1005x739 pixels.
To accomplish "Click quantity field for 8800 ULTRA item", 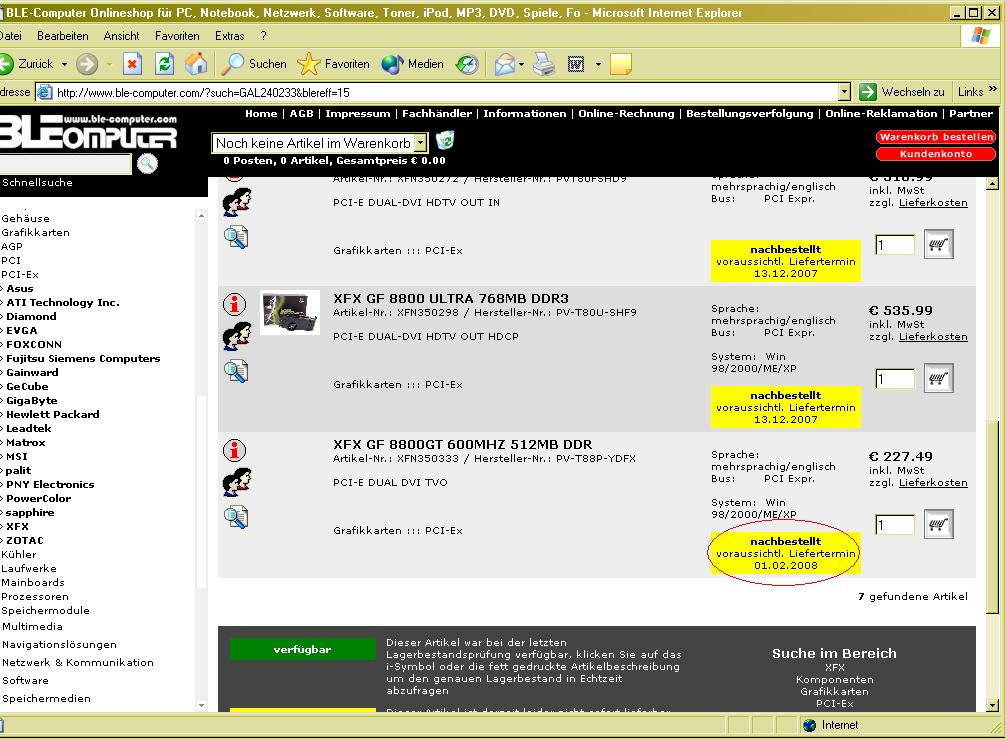I will click(895, 378).
